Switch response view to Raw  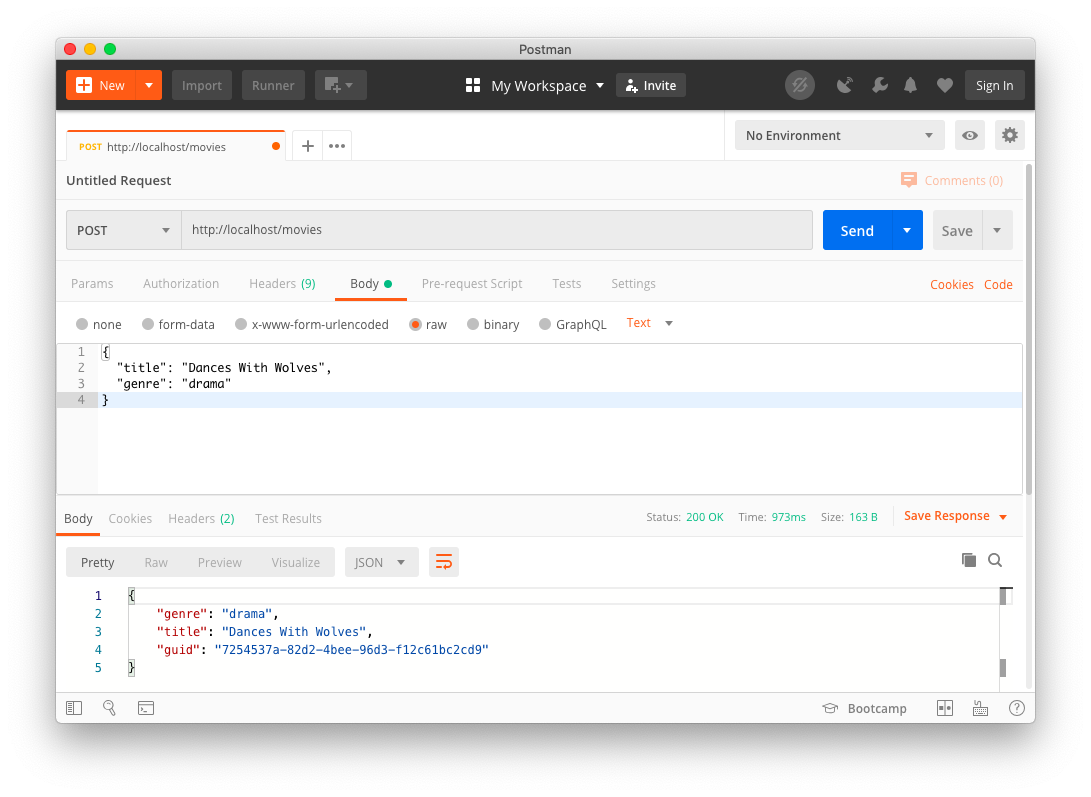coord(156,562)
